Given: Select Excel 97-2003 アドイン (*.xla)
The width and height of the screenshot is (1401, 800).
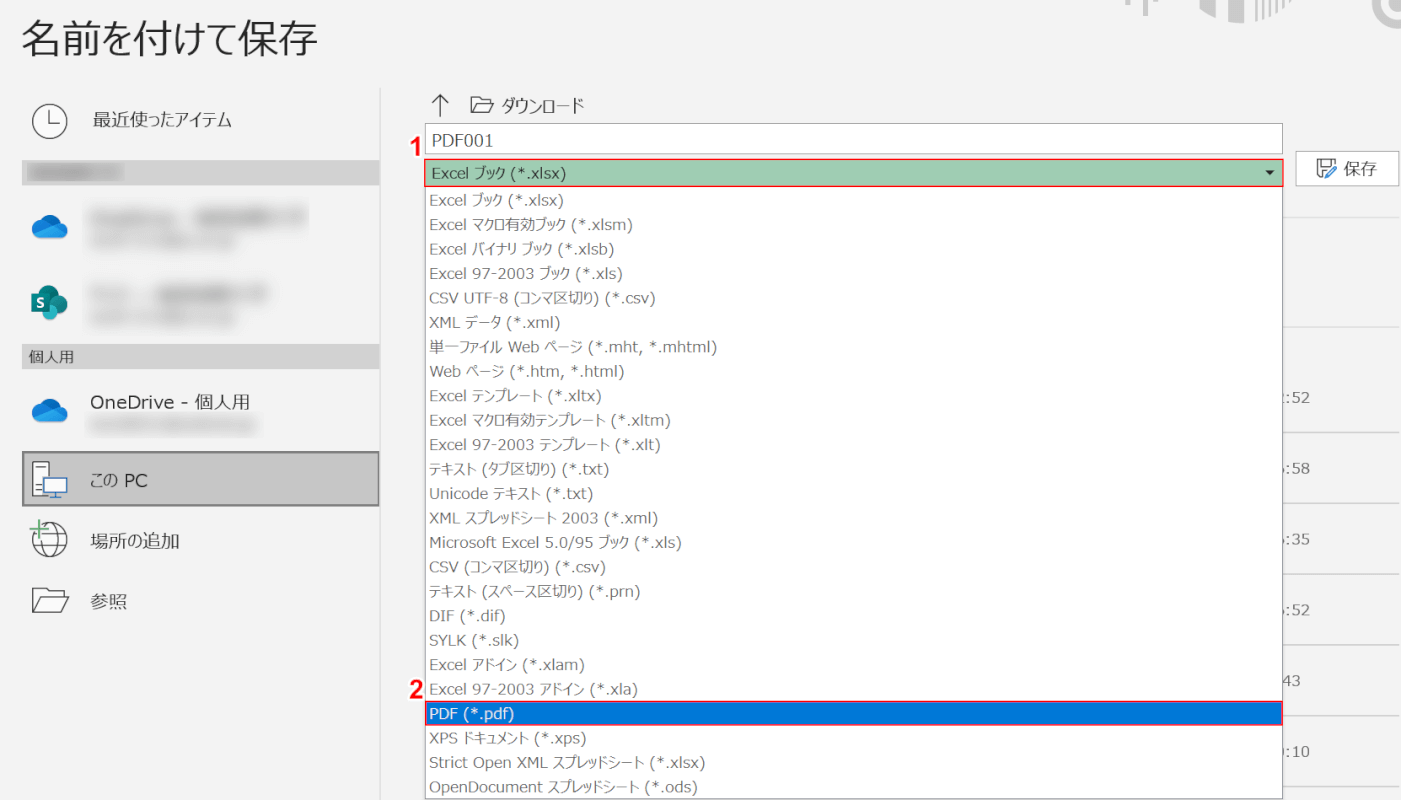Looking at the screenshot, I should click(853, 689).
